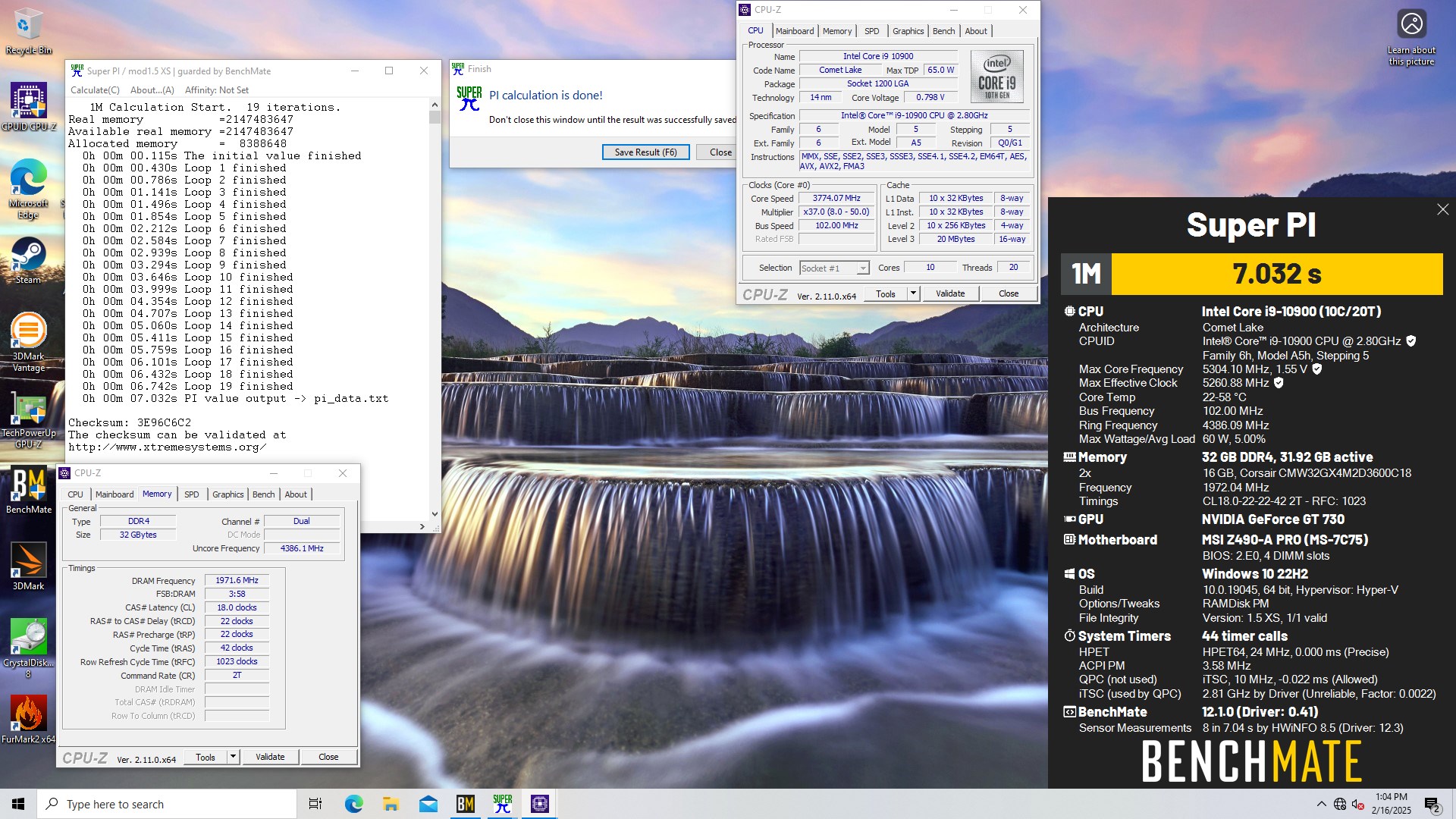This screenshot has width=1456, height=819.
Task: Click Tools button in top CPU-Z window
Action: coord(885,293)
